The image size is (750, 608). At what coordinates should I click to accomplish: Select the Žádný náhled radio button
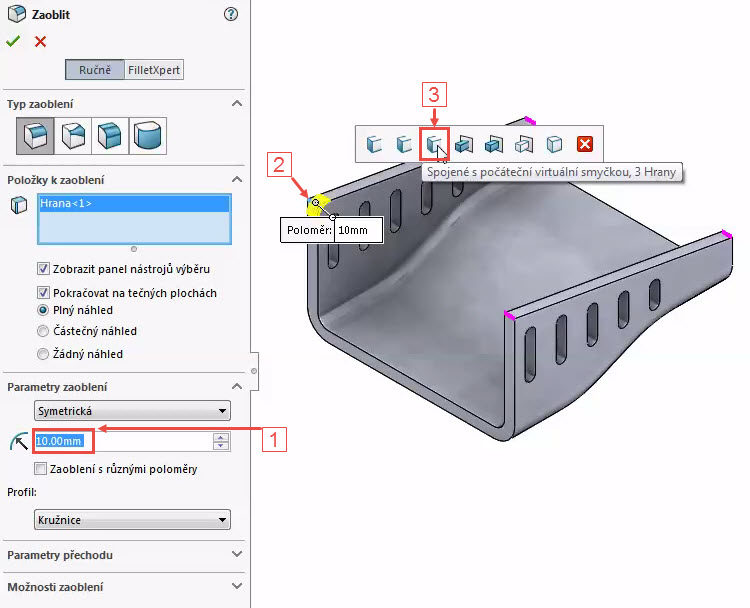click(x=43, y=354)
